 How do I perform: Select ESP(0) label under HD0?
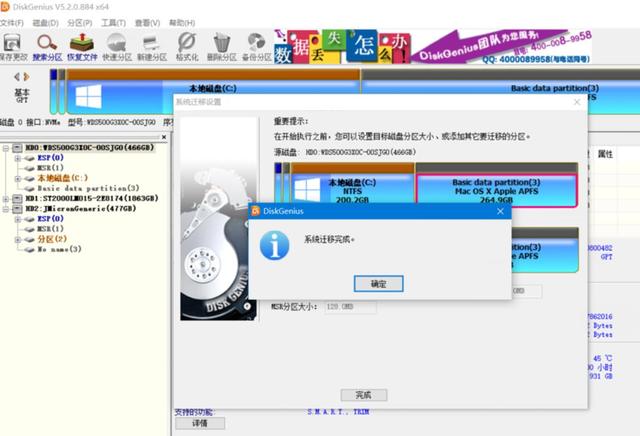pyautogui.click(x=51, y=158)
